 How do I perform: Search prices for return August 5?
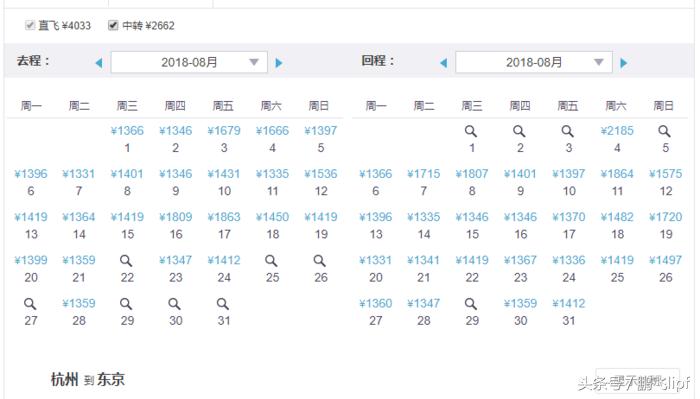[x=665, y=131]
